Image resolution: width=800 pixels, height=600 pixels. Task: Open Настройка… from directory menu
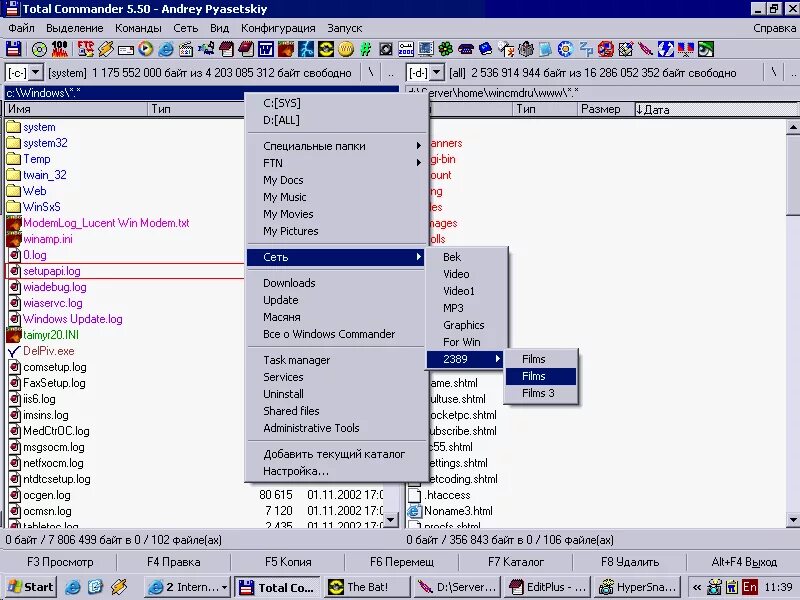336,471
